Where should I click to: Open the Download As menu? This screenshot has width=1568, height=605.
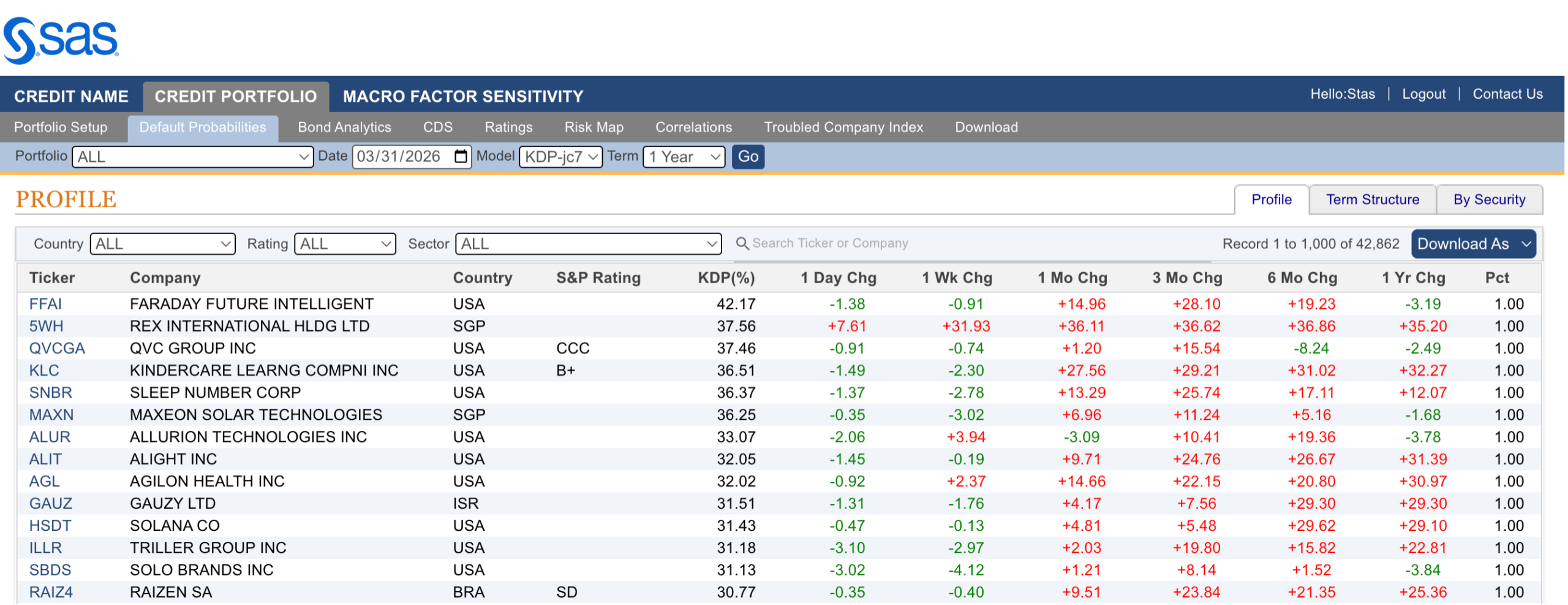(1472, 244)
